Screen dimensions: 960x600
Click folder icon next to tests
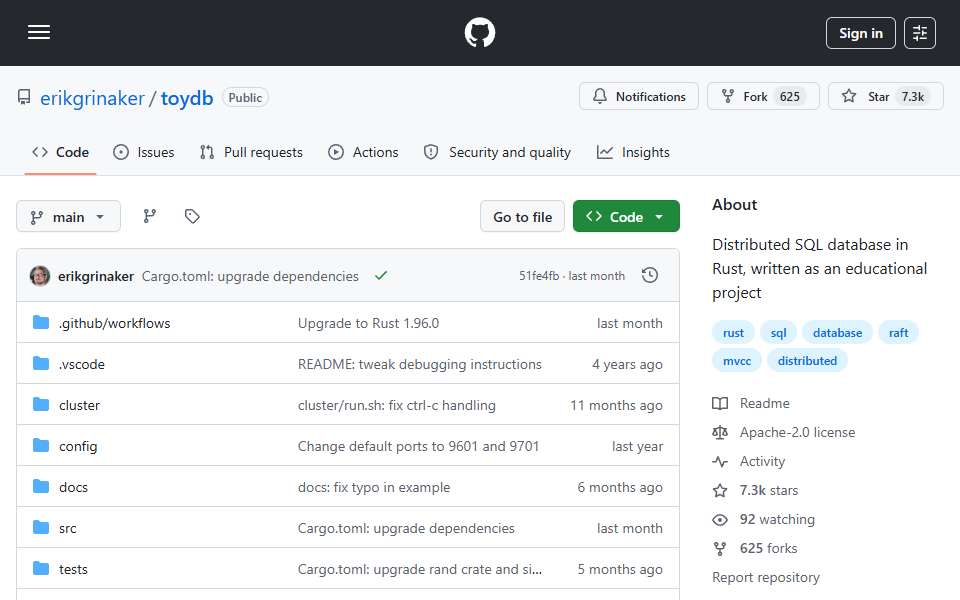tap(41, 569)
